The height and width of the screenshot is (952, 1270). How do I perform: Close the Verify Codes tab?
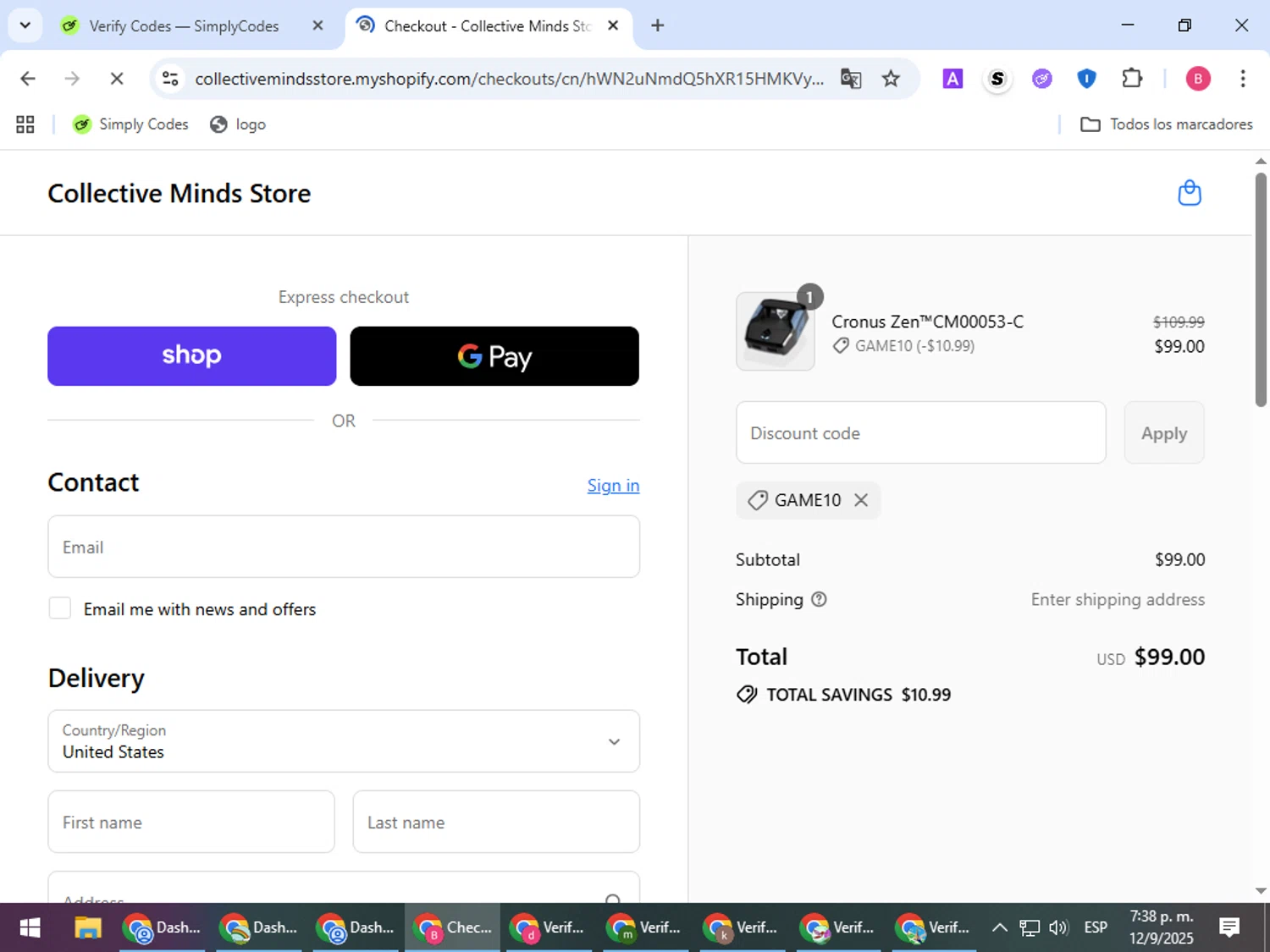pos(317,25)
